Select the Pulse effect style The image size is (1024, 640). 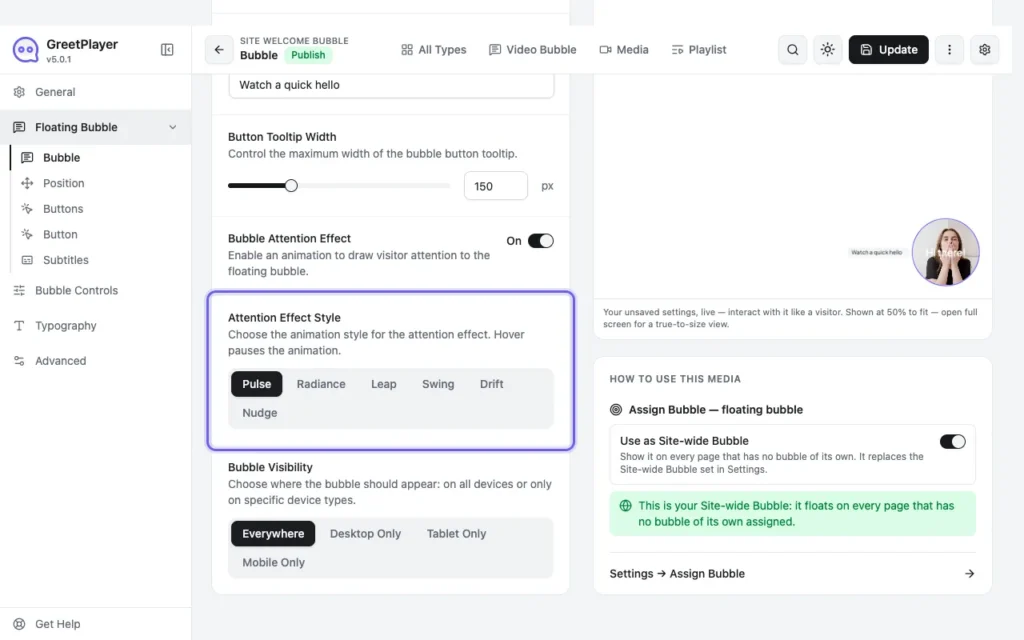click(257, 384)
